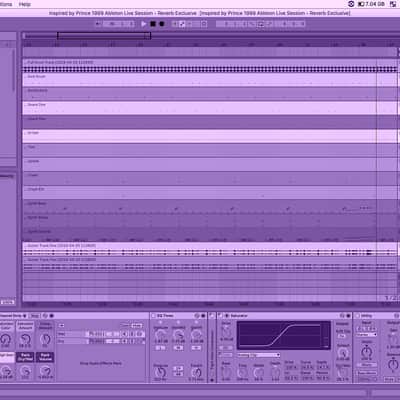Click the Comp Amount macro knob
The width and height of the screenshot is (400, 400).
tap(45, 339)
